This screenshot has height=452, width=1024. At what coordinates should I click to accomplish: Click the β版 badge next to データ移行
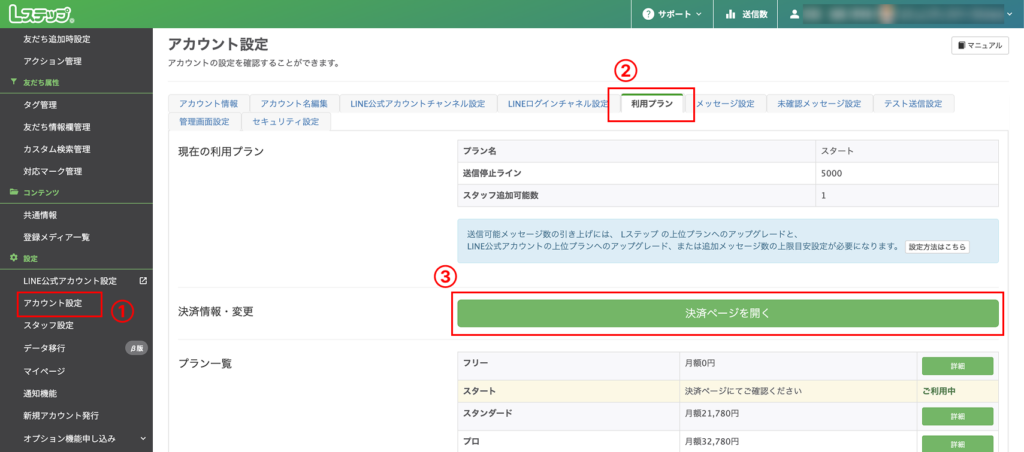[136, 348]
